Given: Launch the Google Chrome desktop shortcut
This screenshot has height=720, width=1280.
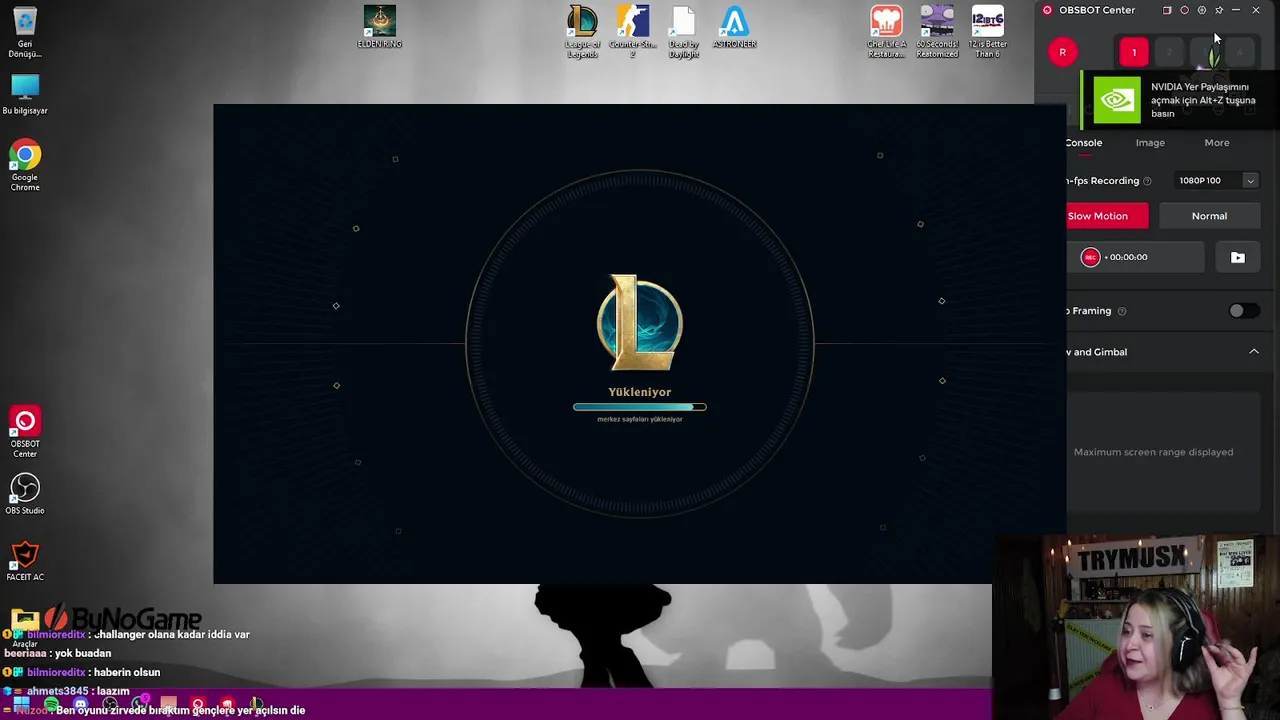Looking at the screenshot, I should pyautogui.click(x=25, y=165).
